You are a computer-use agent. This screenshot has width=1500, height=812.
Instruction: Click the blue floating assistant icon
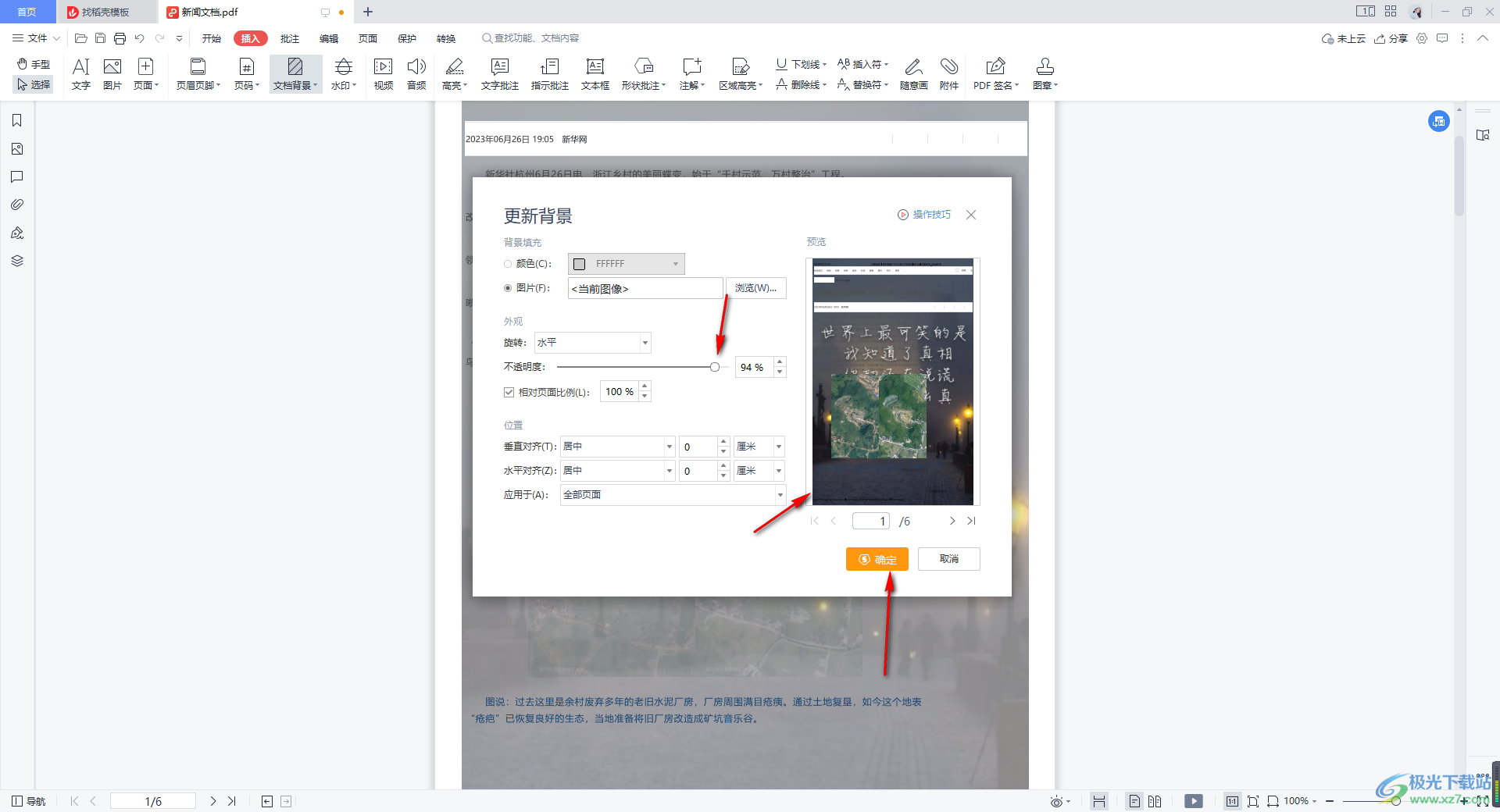1439,121
